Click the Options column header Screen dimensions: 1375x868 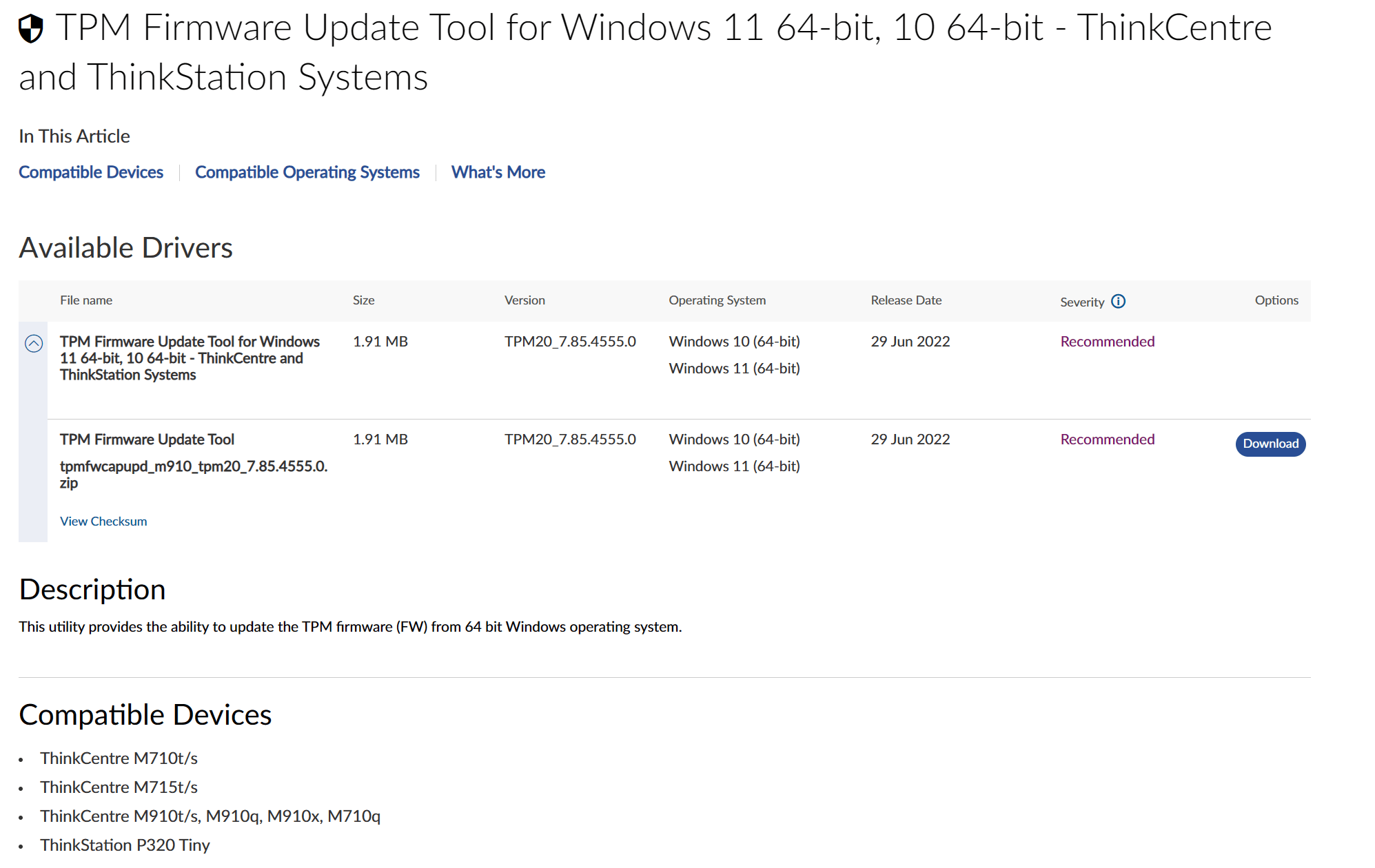click(1276, 300)
